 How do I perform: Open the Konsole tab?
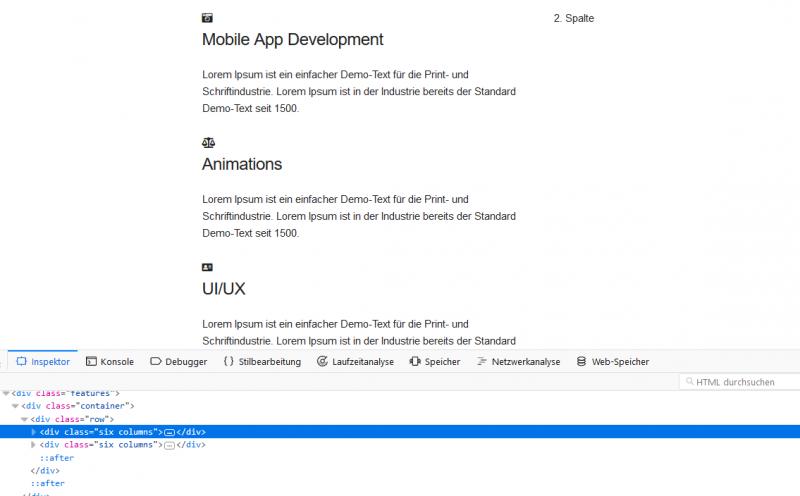coord(110,362)
